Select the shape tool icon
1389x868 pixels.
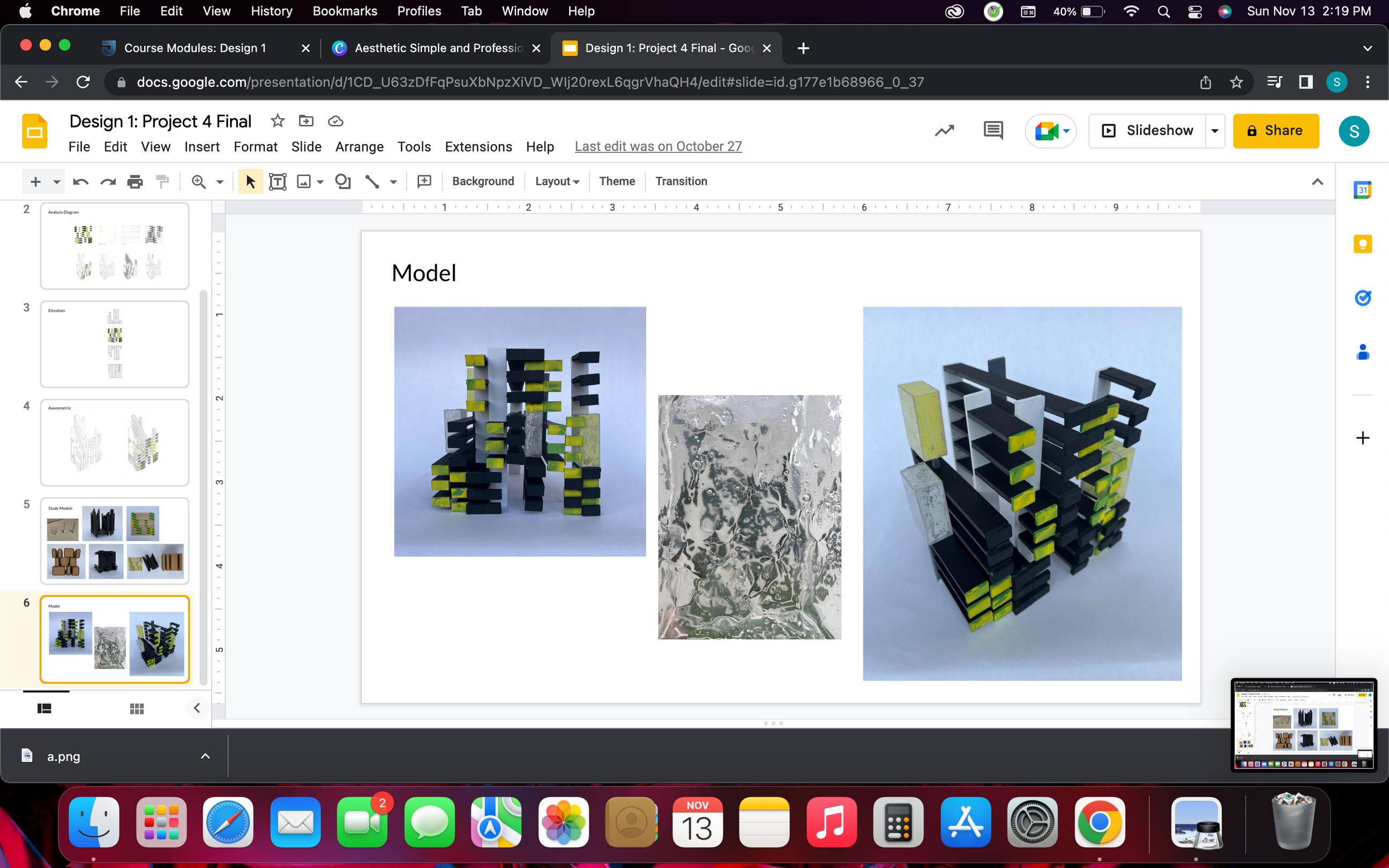pyautogui.click(x=342, y=182)
